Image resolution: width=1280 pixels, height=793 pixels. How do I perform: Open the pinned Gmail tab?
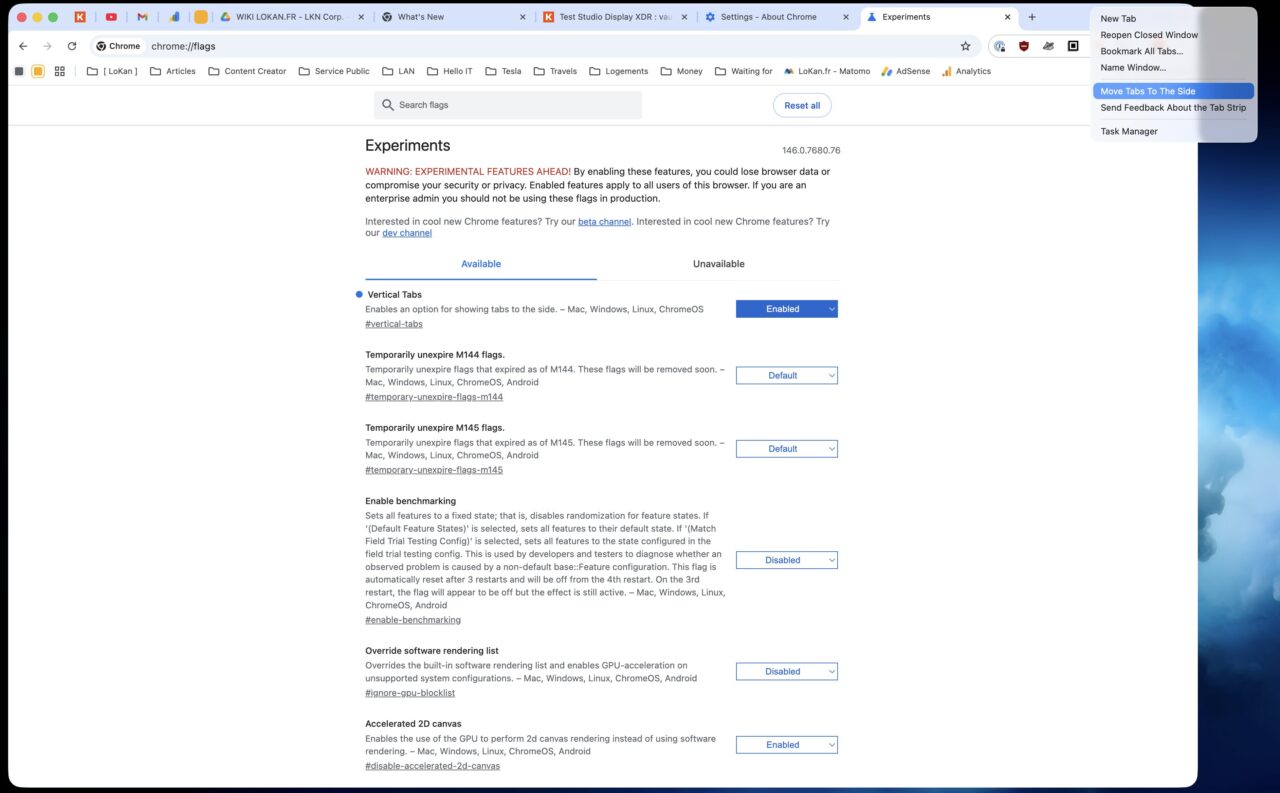click(x=141, y=16)
